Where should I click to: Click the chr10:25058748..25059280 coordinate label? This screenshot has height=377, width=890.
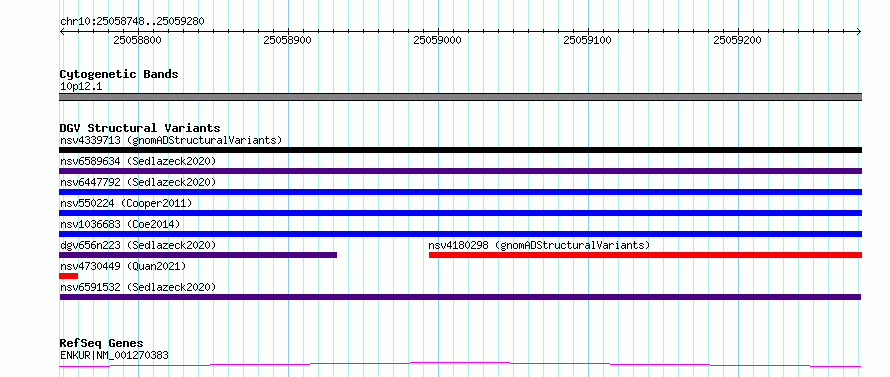pos(132,22)
